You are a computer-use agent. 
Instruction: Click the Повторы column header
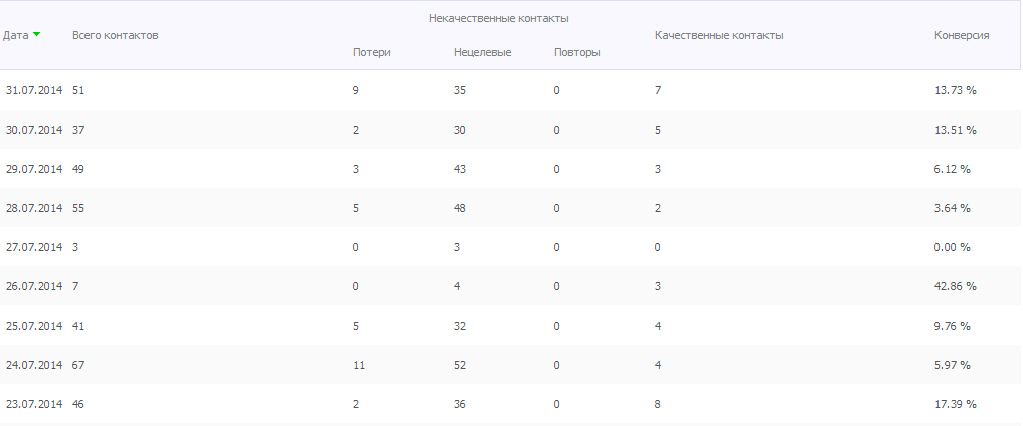[577, 52]
